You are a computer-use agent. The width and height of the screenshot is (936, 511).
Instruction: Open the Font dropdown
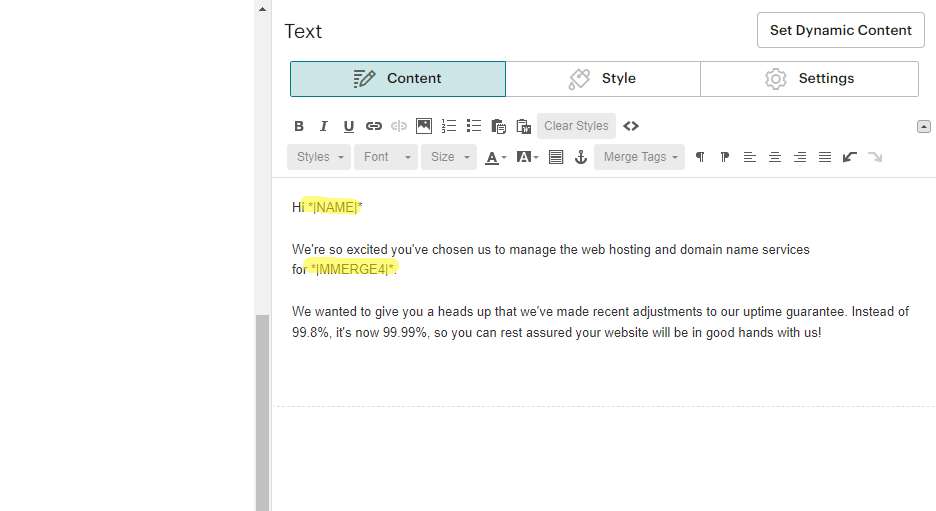[386, 157]
